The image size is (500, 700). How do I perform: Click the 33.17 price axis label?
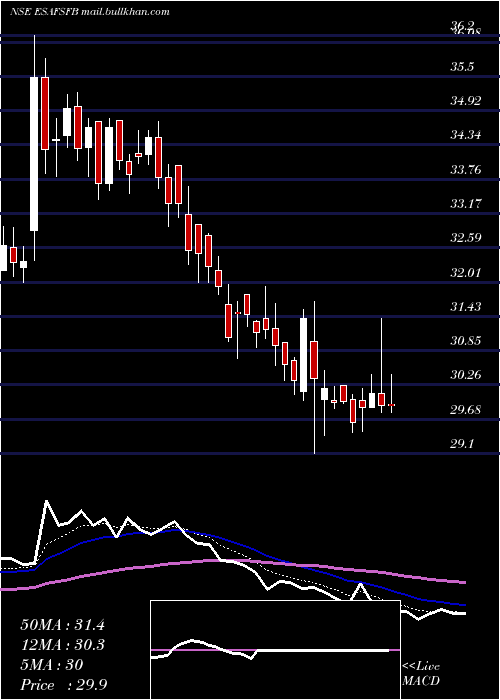[466, 204]
